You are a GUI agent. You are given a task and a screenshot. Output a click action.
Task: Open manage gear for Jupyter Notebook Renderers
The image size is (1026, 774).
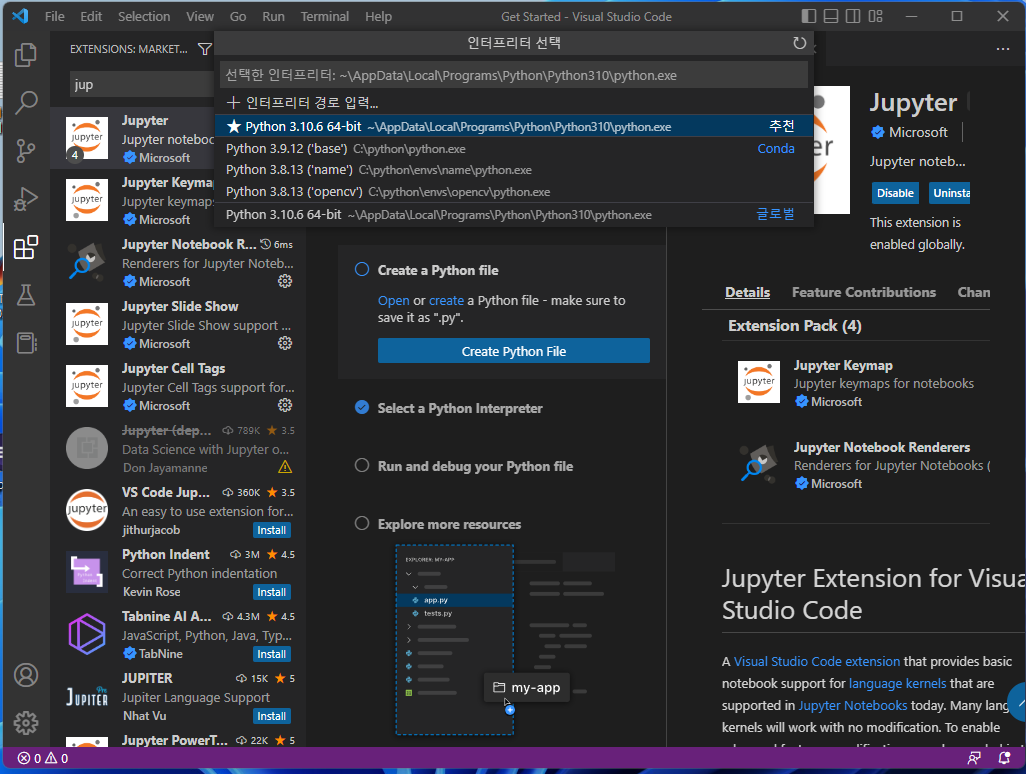tap(285, 281)
